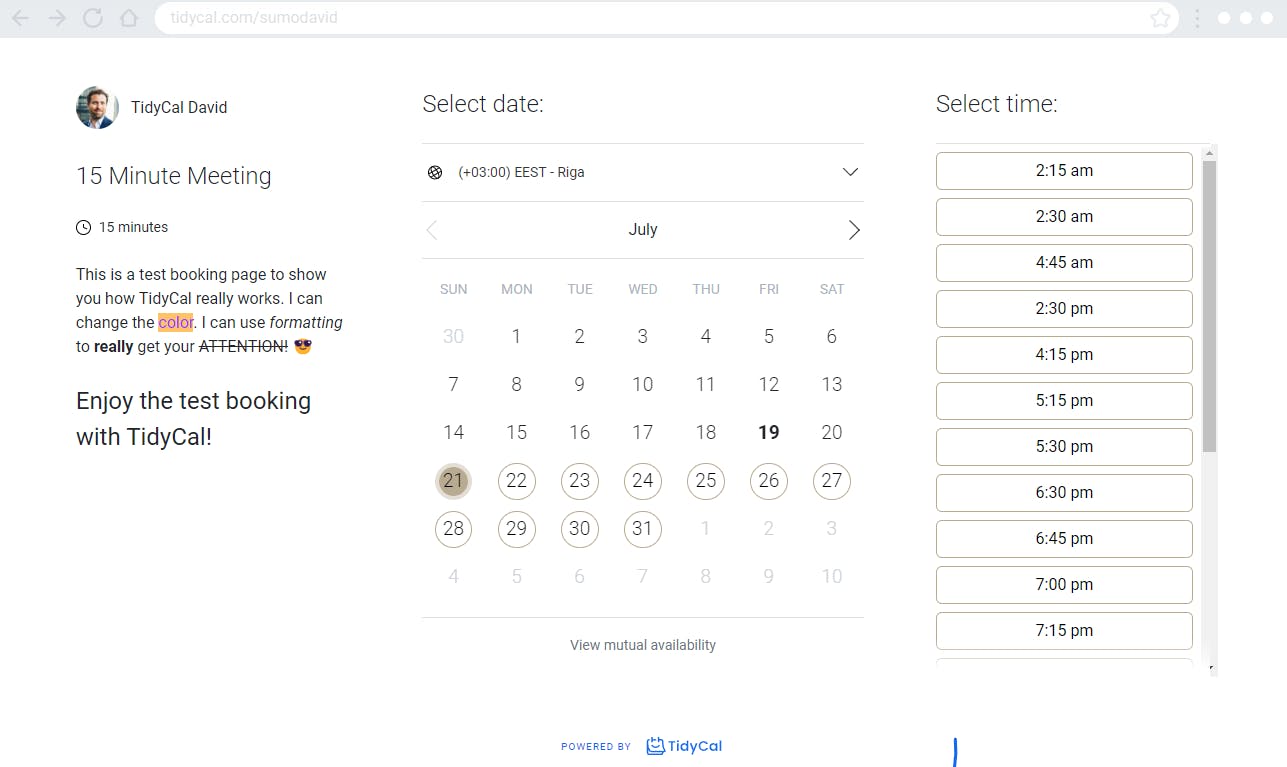Image resolution: width=1287 pixels, height=767 pixels.
Task: Reload the page with refresh icon
Action: click(x=93, y=18)
